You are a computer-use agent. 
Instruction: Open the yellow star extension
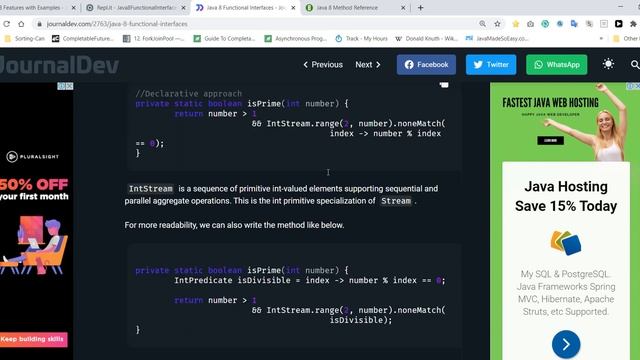point(516,24)
